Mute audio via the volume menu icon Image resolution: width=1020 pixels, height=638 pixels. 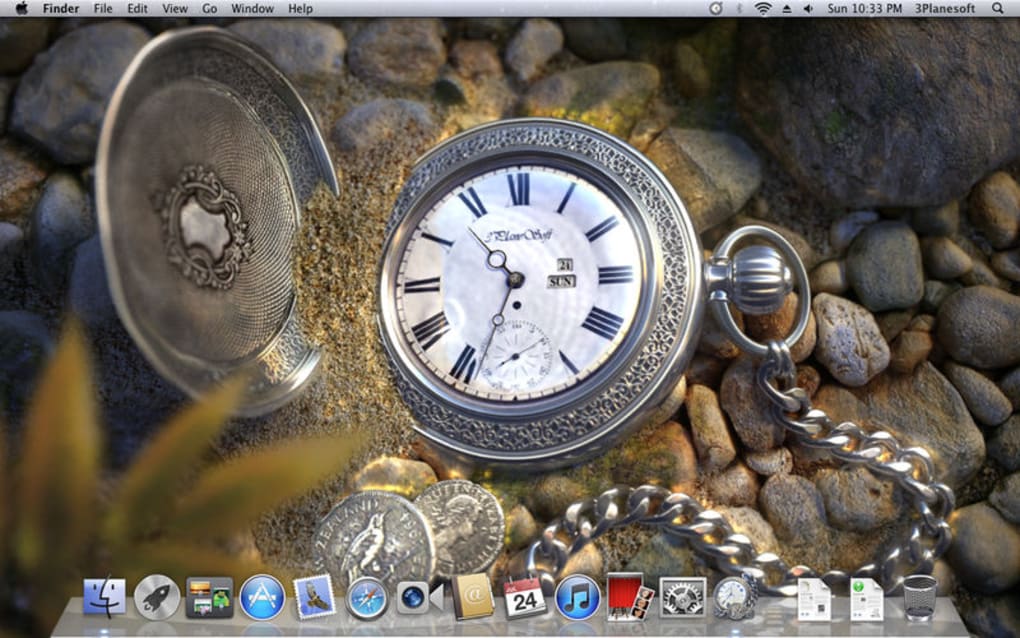808,9
